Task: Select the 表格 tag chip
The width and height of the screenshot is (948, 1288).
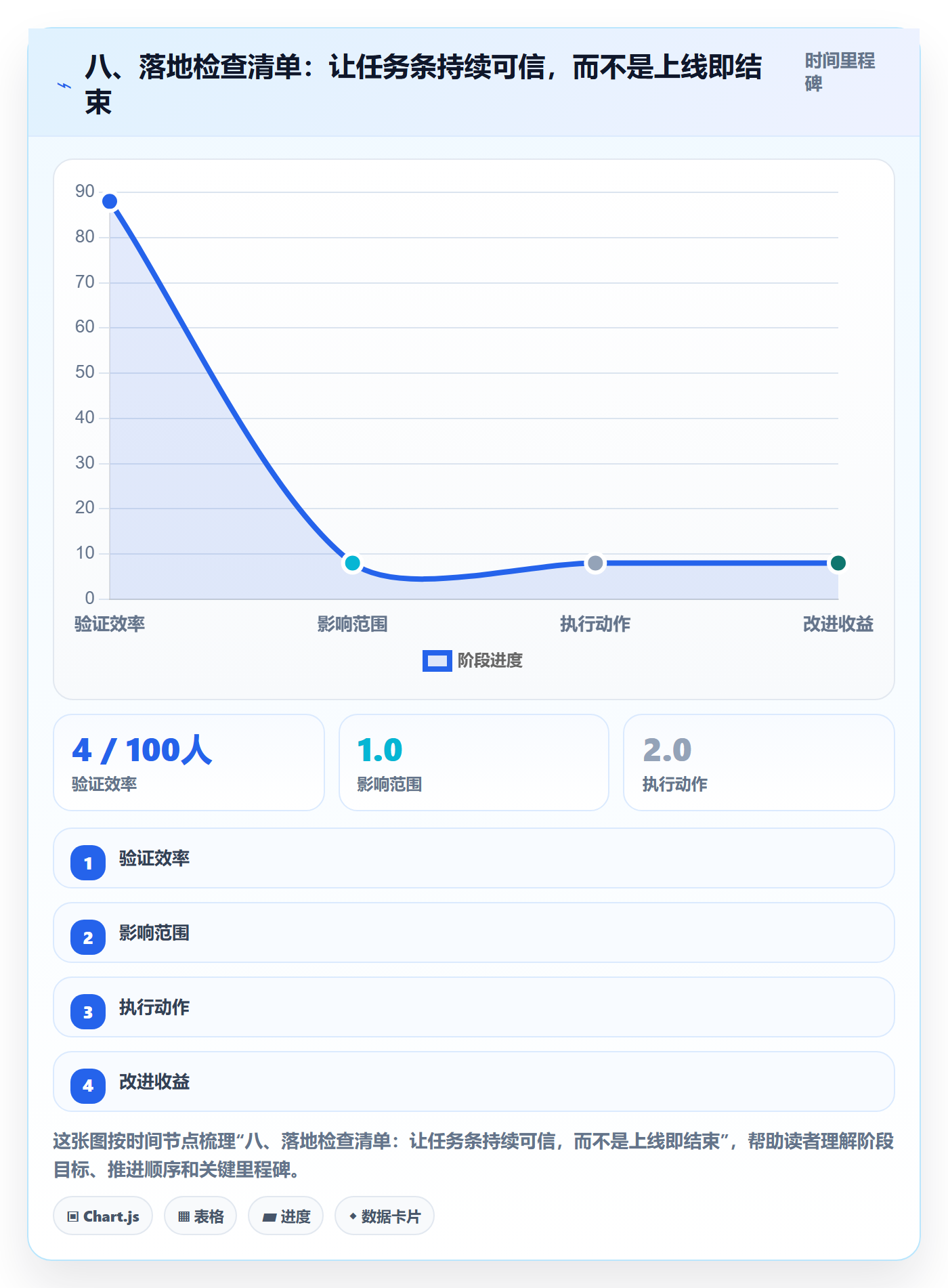Action: pos(200,1216)
